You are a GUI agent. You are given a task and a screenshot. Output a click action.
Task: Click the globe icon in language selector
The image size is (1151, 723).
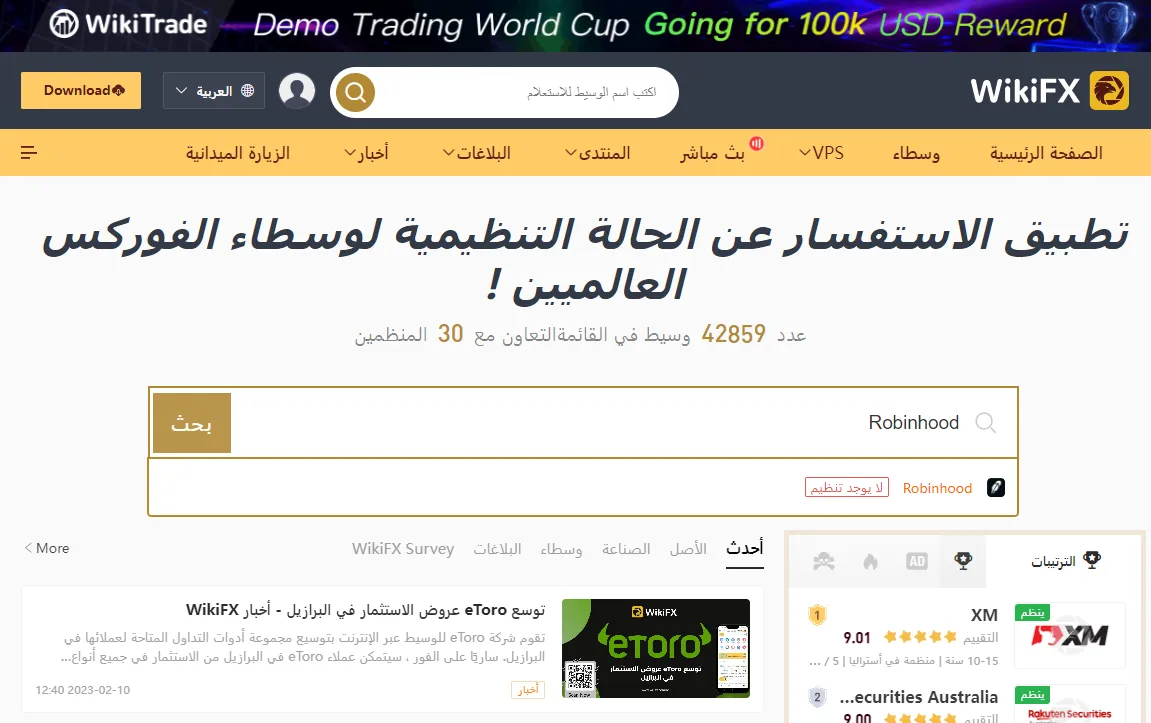(247, 90)
